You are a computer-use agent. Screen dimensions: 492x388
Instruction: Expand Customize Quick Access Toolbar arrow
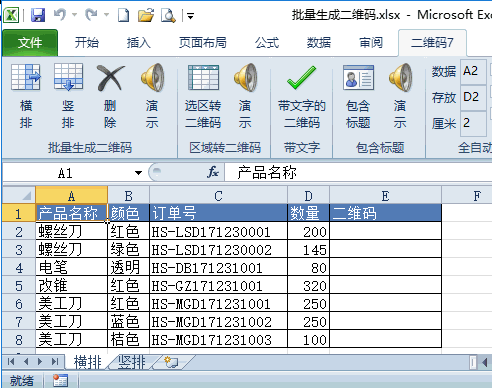190,16
